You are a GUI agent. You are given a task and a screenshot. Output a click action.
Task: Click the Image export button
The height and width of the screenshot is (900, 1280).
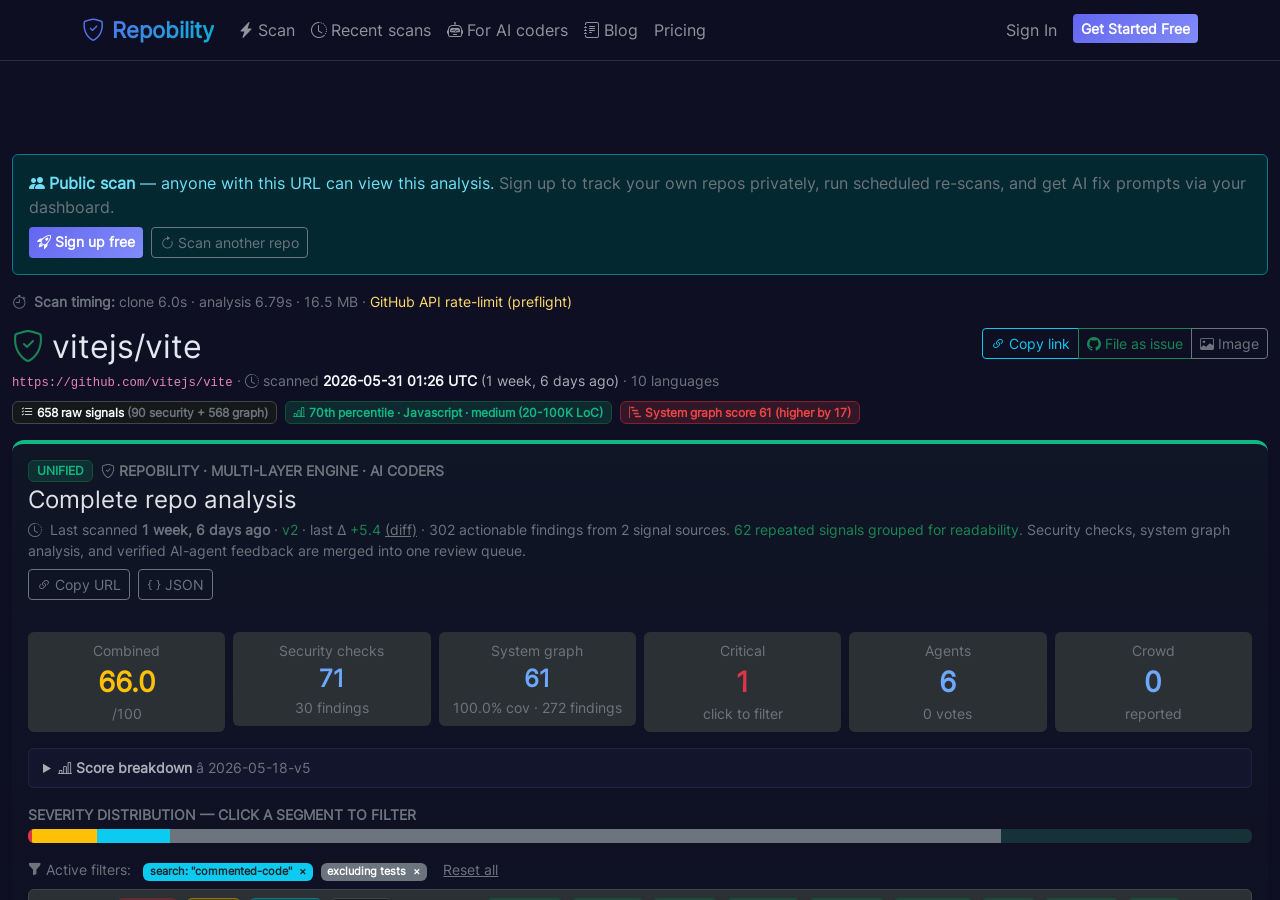[x=1230, y=343]
